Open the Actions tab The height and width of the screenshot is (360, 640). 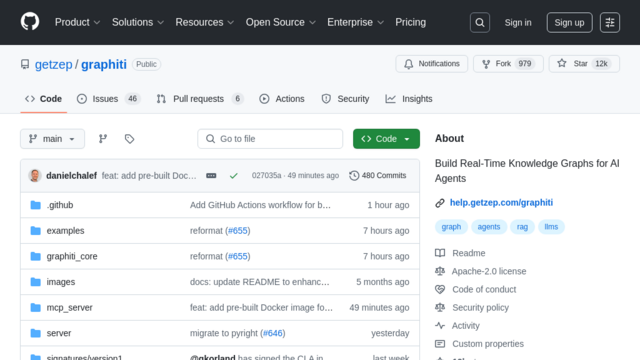pyautogui.click(x=282, y=99)
